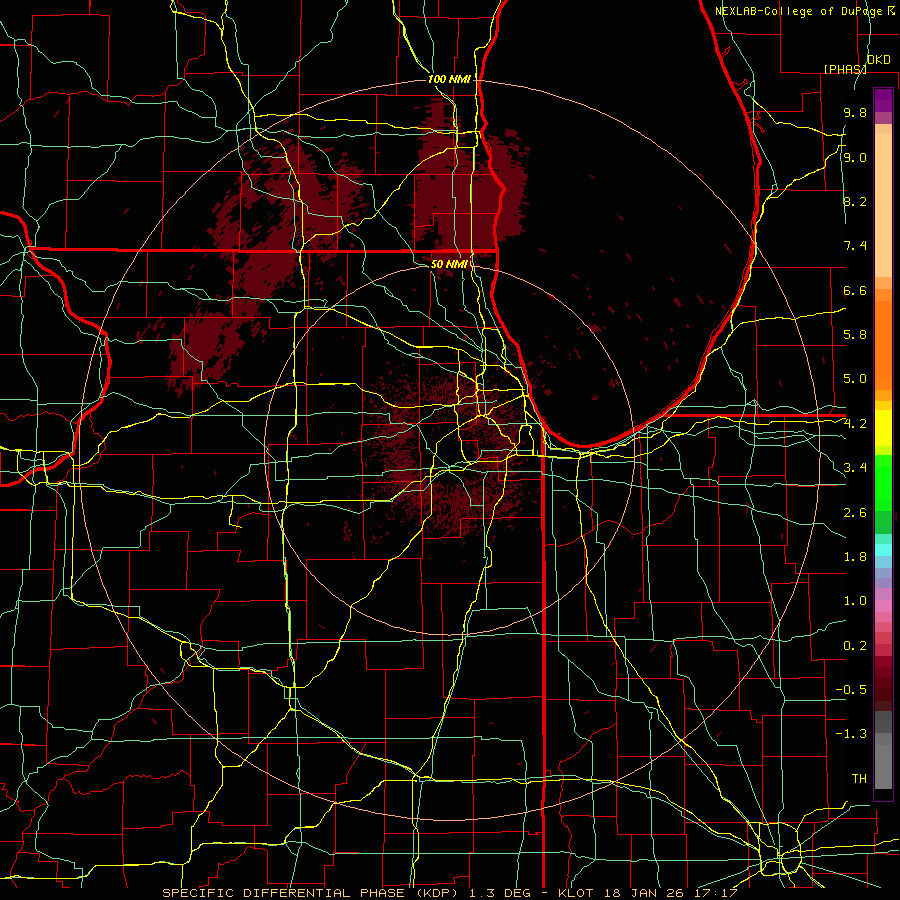Click the 1.0 scale label

pos(855,600)
